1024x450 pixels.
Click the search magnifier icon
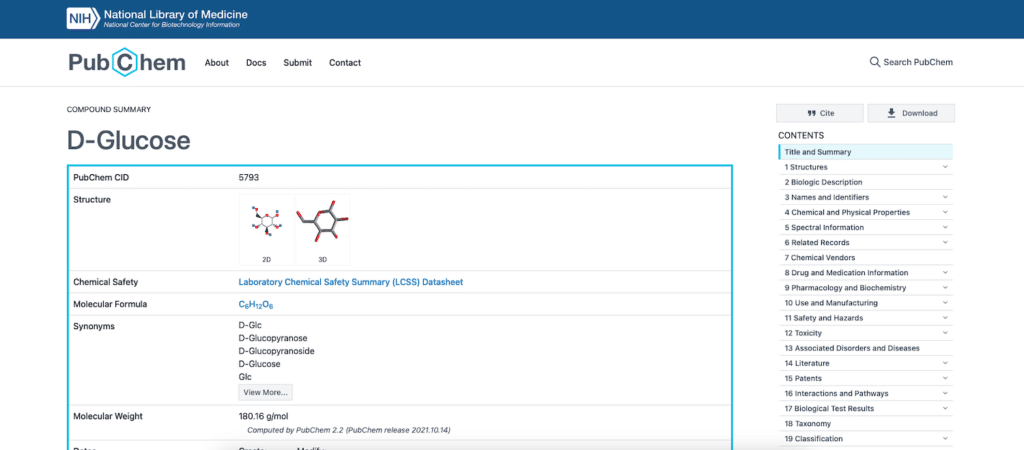point(875,62)
